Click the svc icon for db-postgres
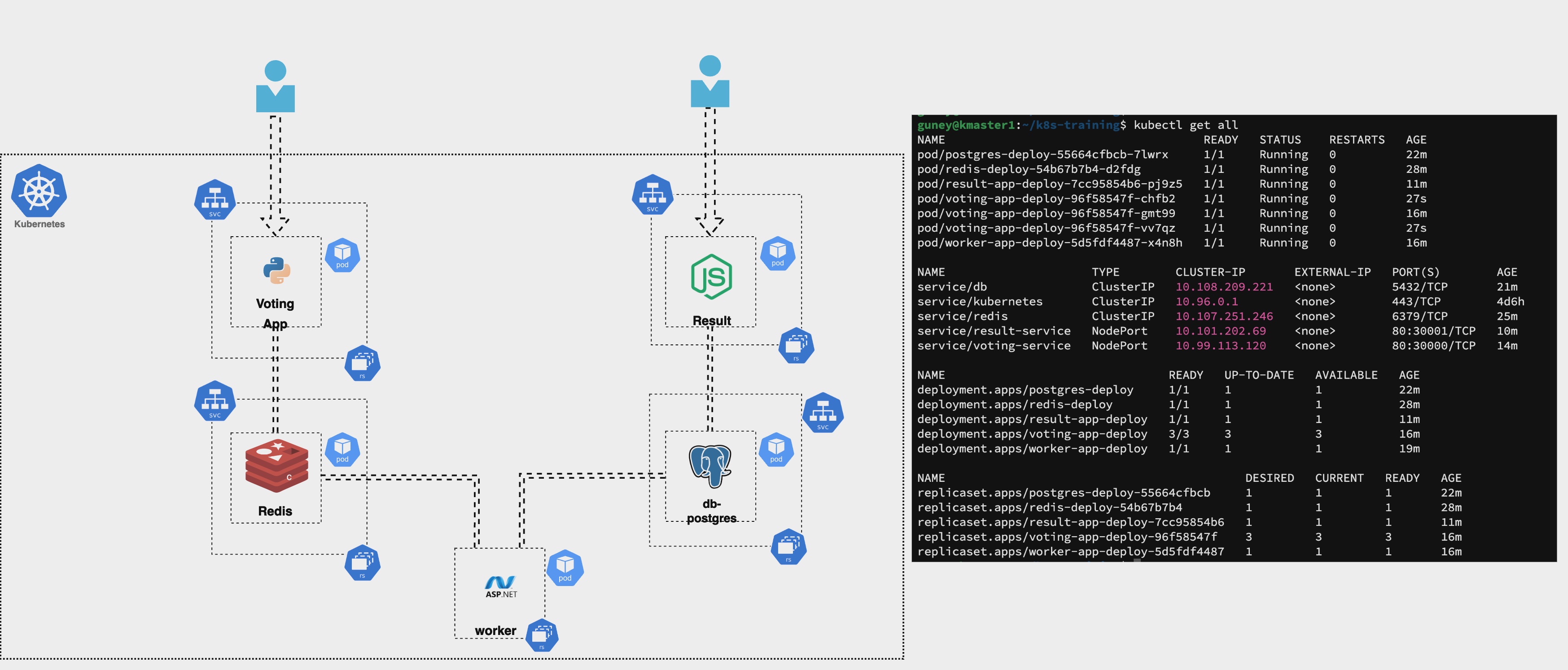1568x670 pixels. click(x=823, y=412)
